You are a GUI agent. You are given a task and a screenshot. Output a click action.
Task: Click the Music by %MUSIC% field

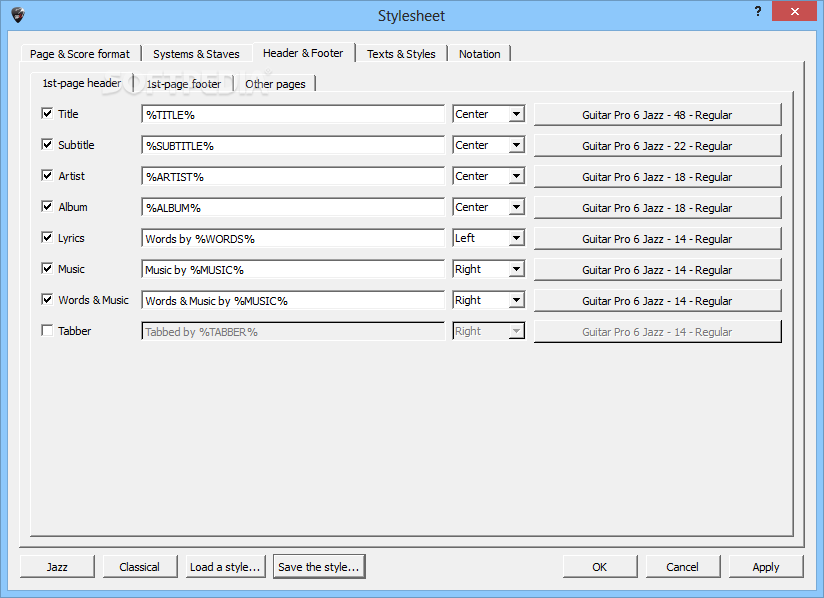coord(293,269)
